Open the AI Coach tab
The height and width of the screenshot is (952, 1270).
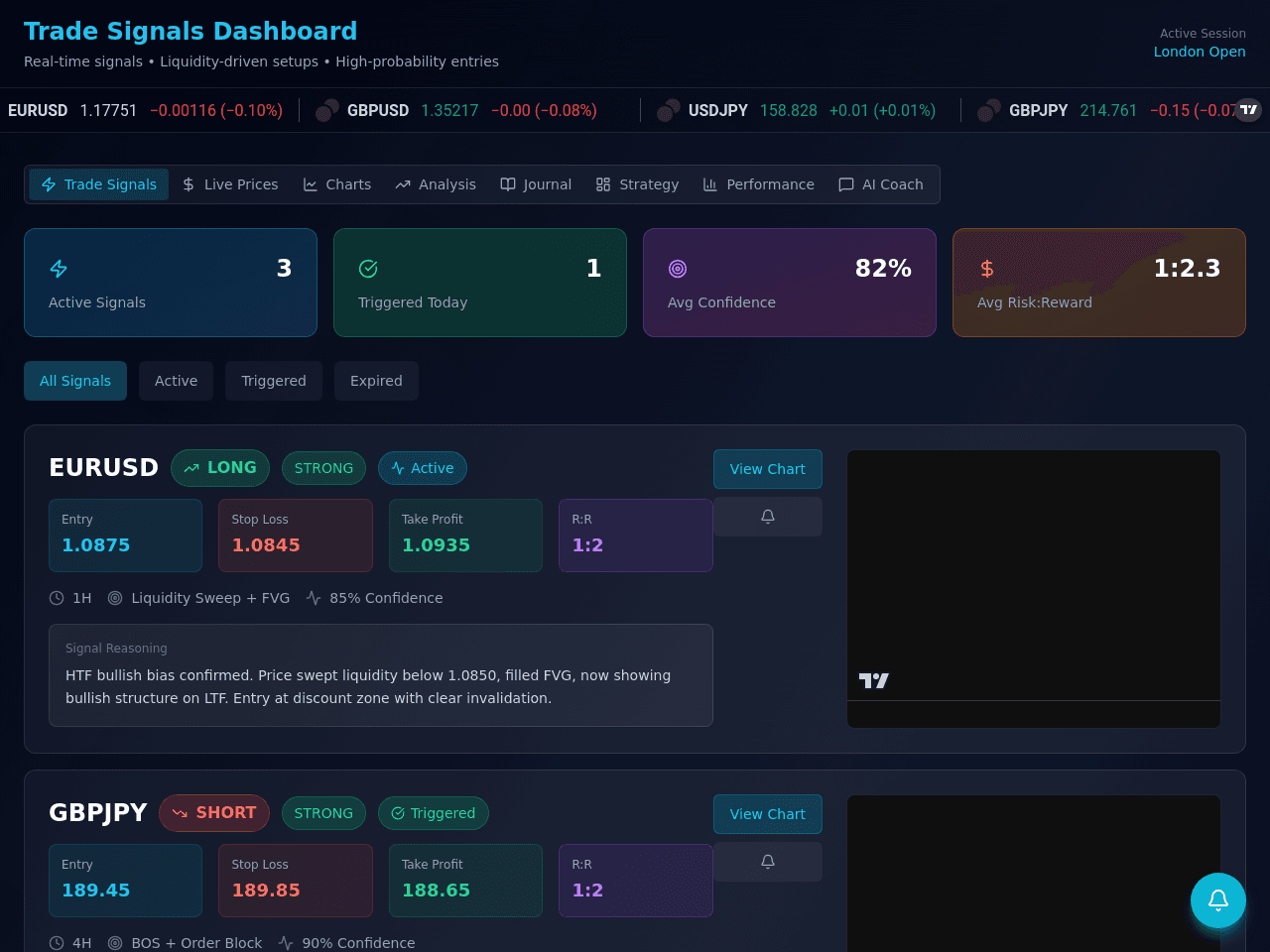tap(881, 184)
